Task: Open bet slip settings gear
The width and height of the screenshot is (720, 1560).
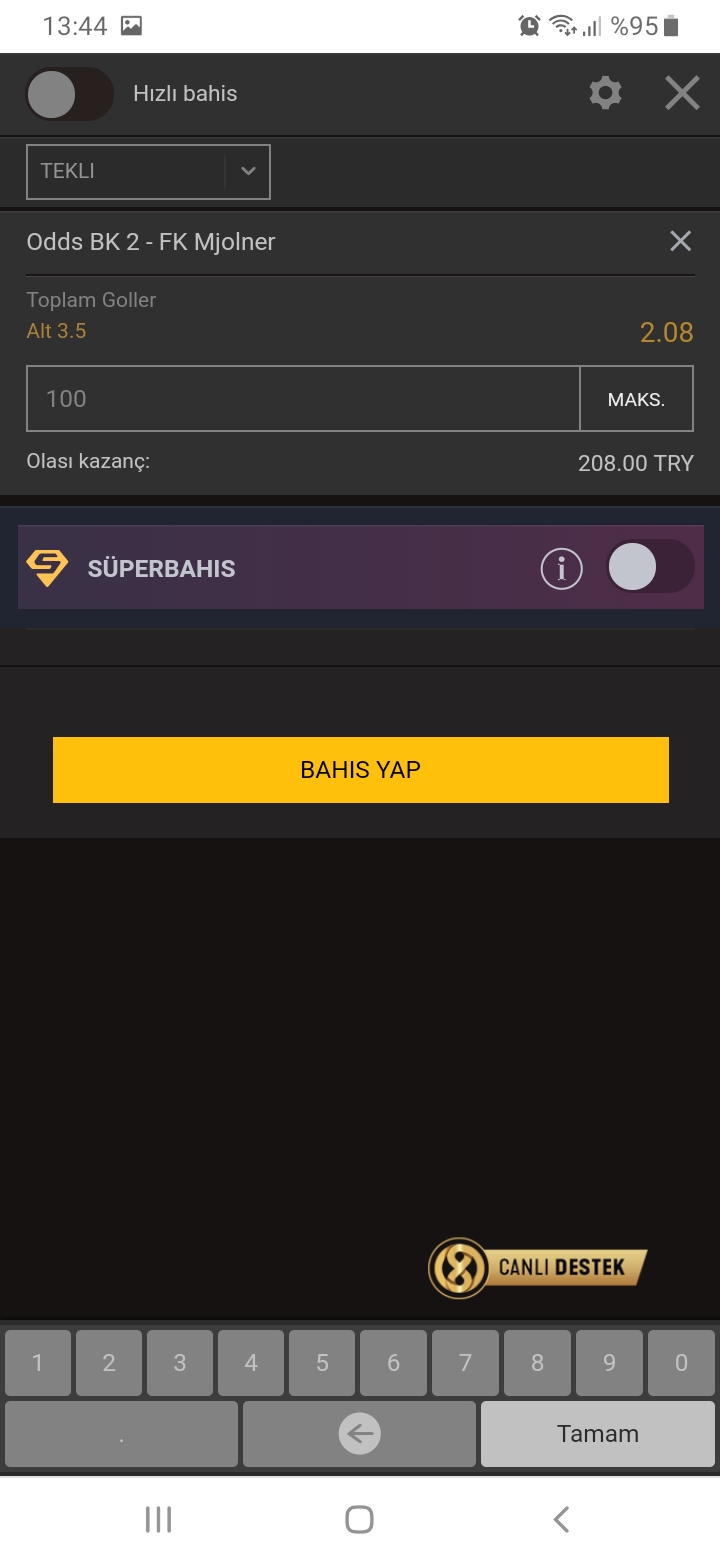Action: click(605, 94)
